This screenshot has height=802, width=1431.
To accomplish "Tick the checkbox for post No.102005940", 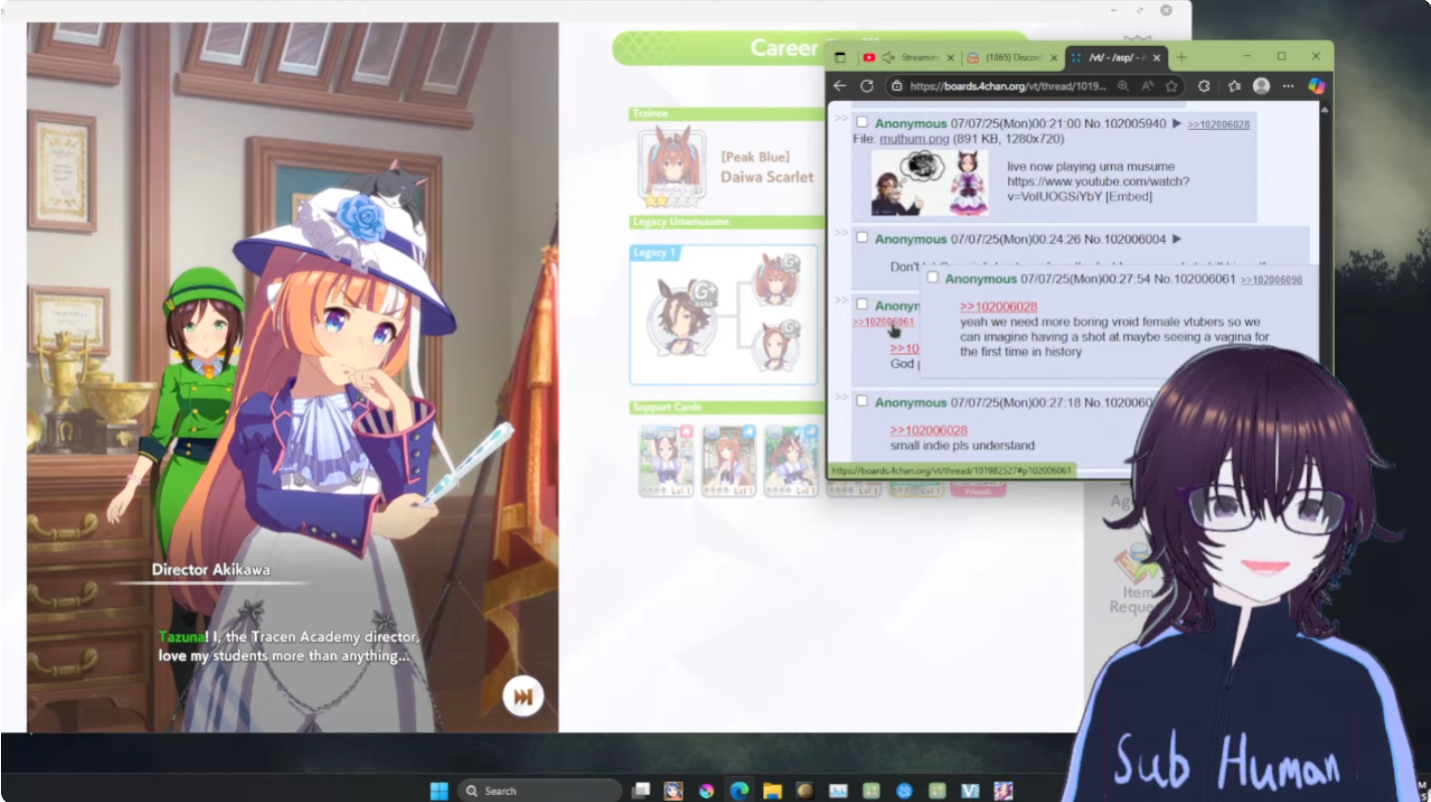I will (x=862, y=123).
